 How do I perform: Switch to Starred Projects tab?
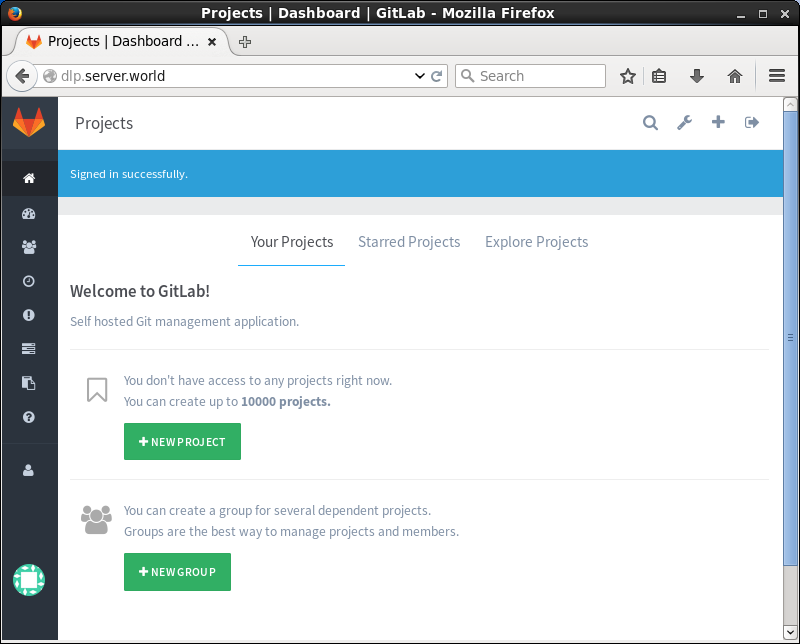tap(409, 242)
